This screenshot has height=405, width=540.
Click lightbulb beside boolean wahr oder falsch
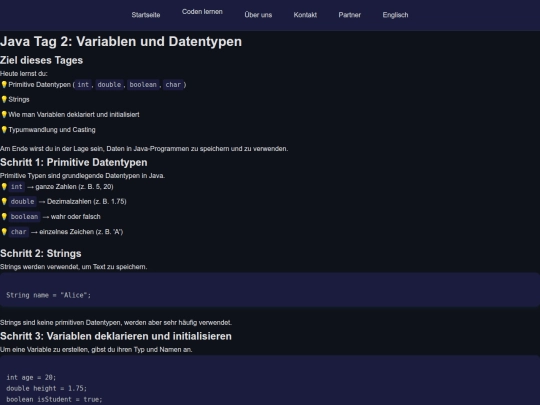pyautogui.click(x=4, y=216)
